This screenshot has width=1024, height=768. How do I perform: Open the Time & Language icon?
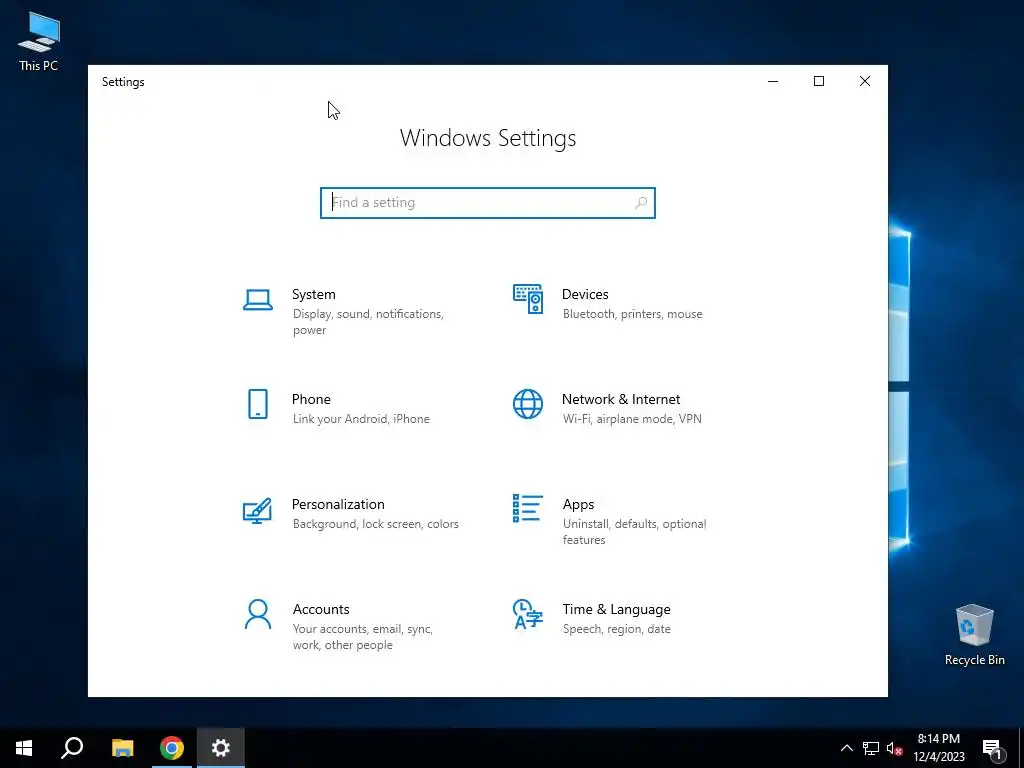coord(528,614)
